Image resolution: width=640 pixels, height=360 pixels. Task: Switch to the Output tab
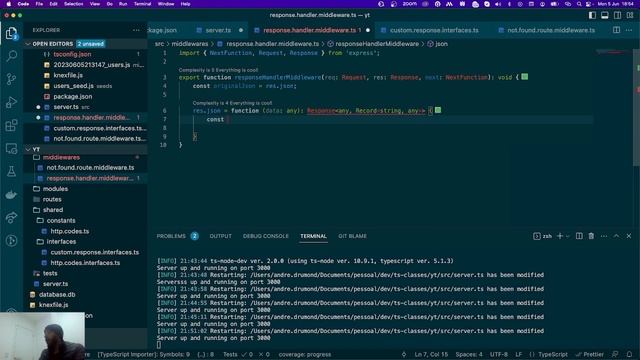pyautogui.click(x=220, y=236)
